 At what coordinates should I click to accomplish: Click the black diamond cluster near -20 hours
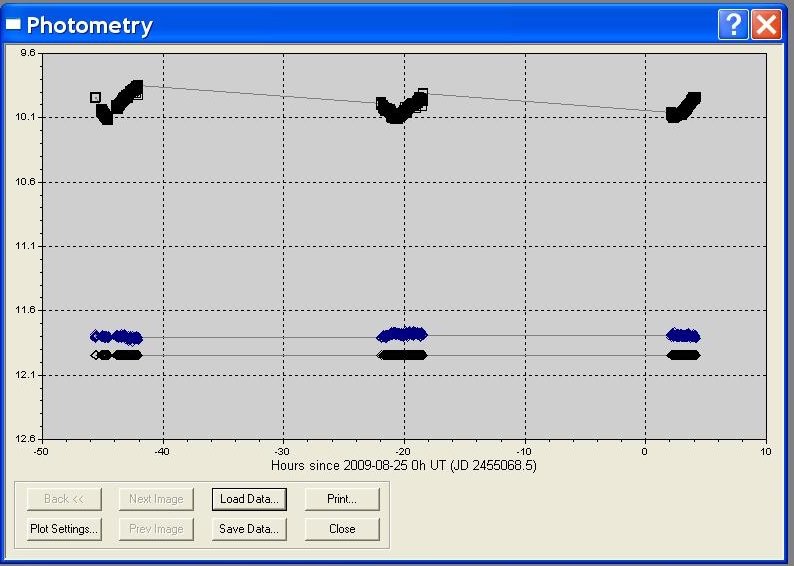tap(402, 354)
